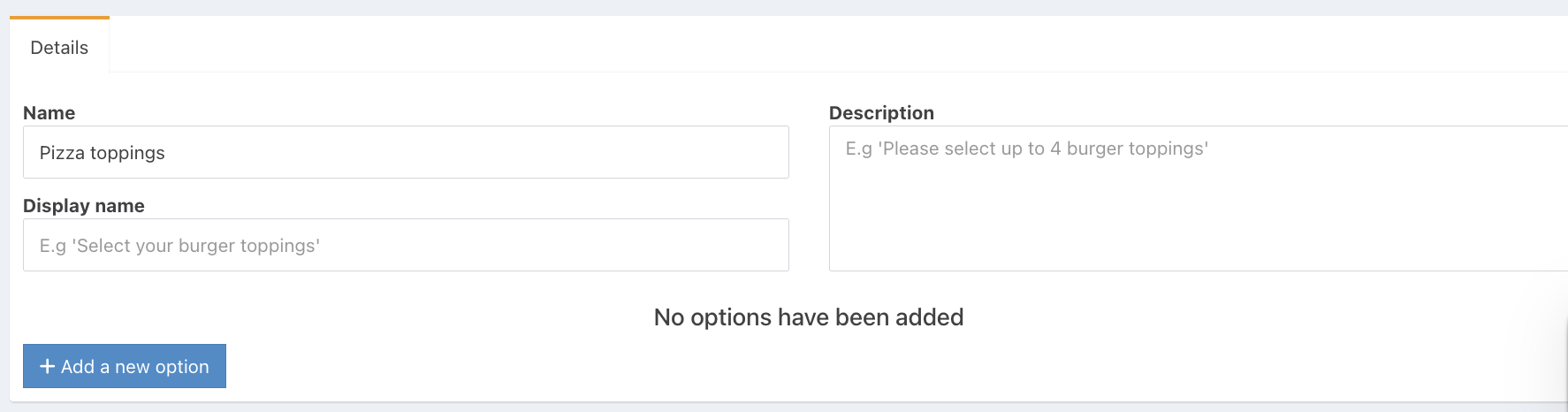Click the Display name label
Viewport: 1568px width, 412px height.
click(84, 206)
